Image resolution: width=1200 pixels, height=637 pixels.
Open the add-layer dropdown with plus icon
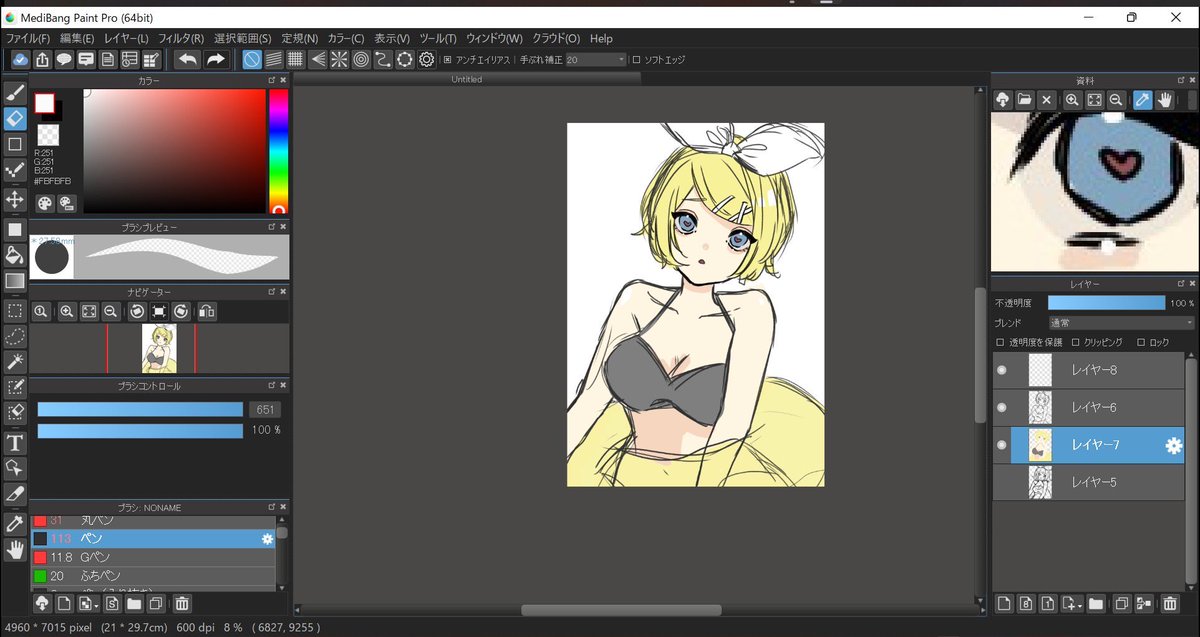pyautogui.click(x=1072, y=603)
